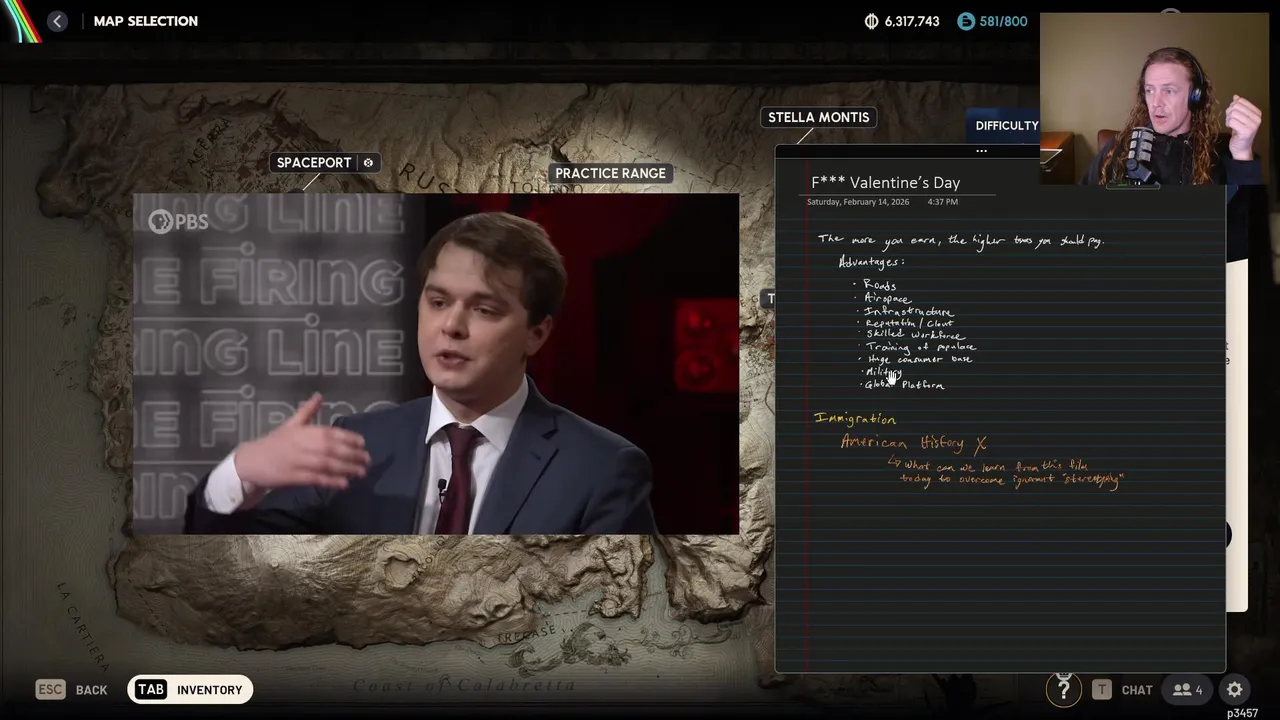The image size is (1280, 720).
Task: Select the Practice Range map marker
Action: point(610,173)
